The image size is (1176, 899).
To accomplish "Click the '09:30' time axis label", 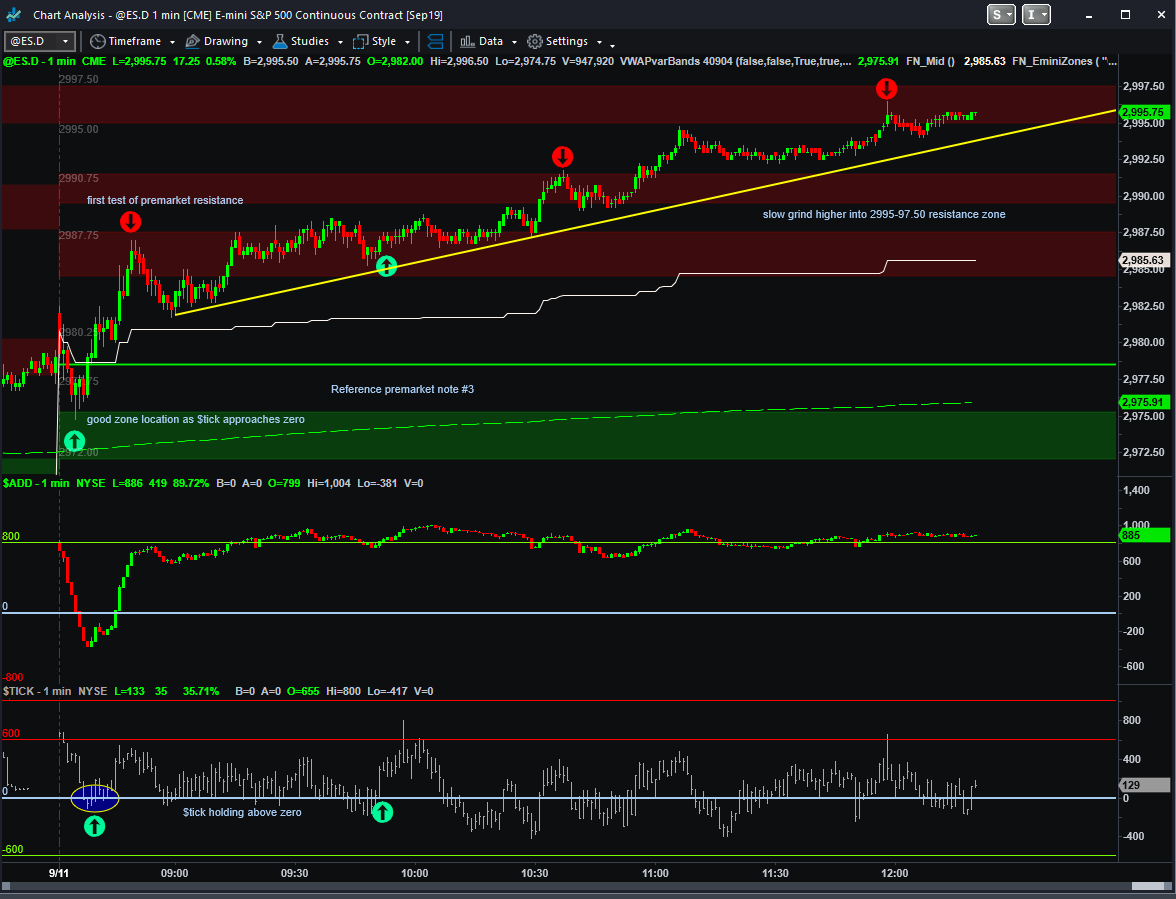I will [x=295, y=874].
